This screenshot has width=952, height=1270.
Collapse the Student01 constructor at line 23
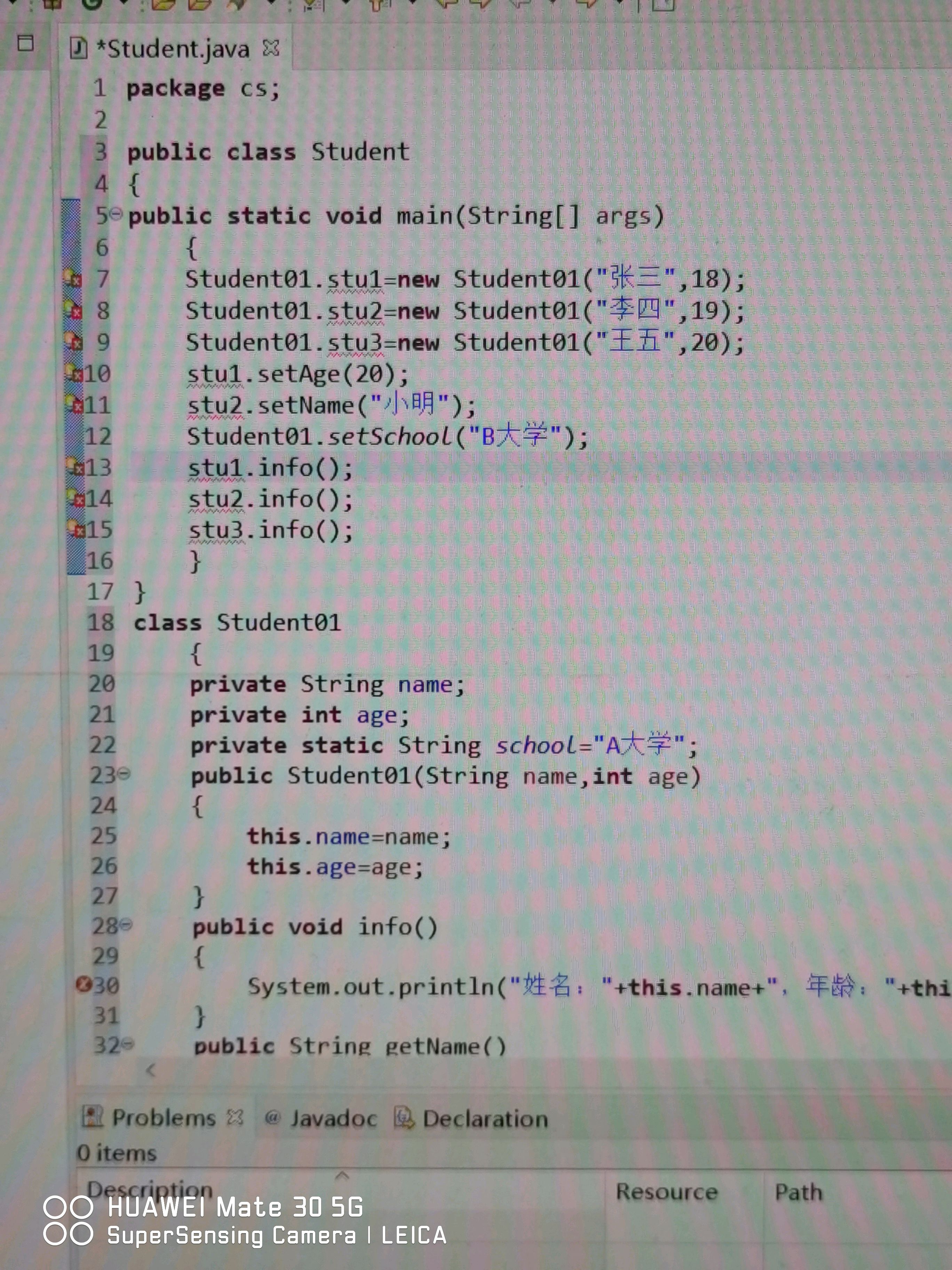[x=125, y=774]
